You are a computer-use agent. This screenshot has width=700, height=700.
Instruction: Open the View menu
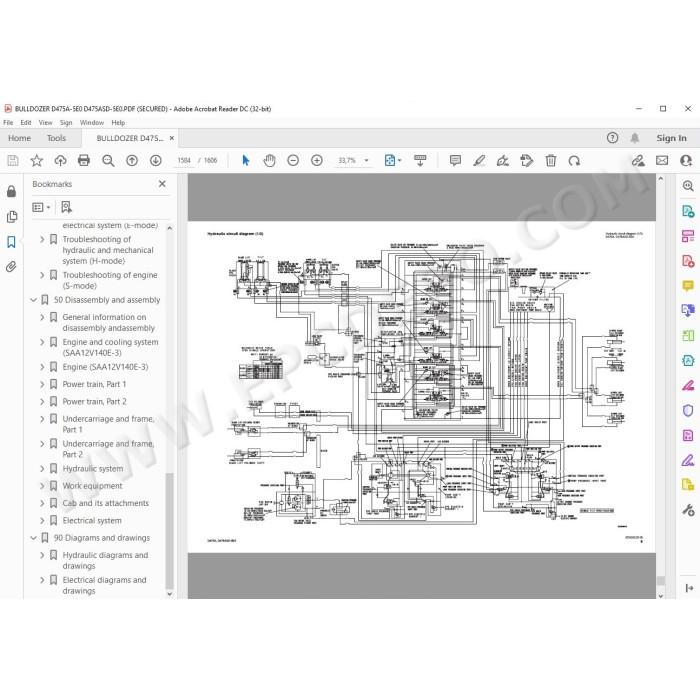tap(46, 122)
